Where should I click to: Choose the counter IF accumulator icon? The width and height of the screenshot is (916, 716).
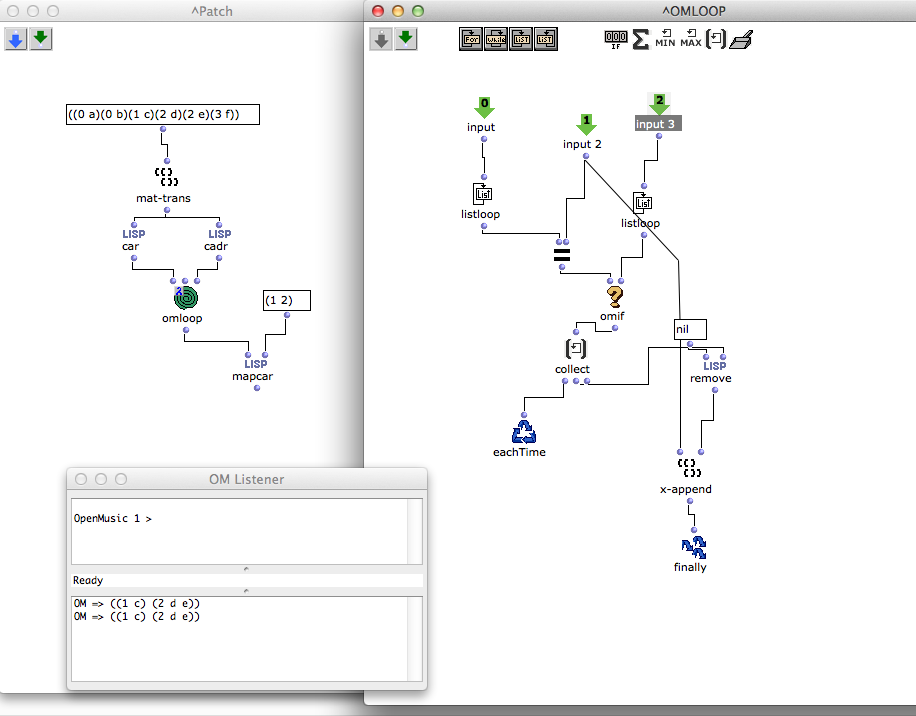pyautogui.click(x=616, y=39)
